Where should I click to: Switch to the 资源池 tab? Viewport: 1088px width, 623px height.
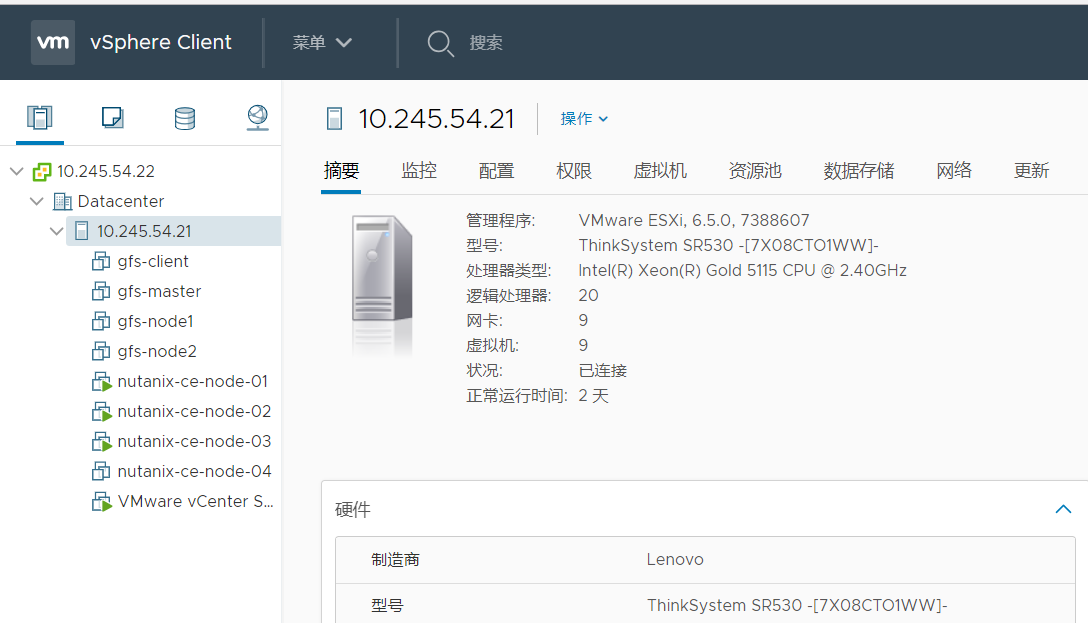[755, 171]
